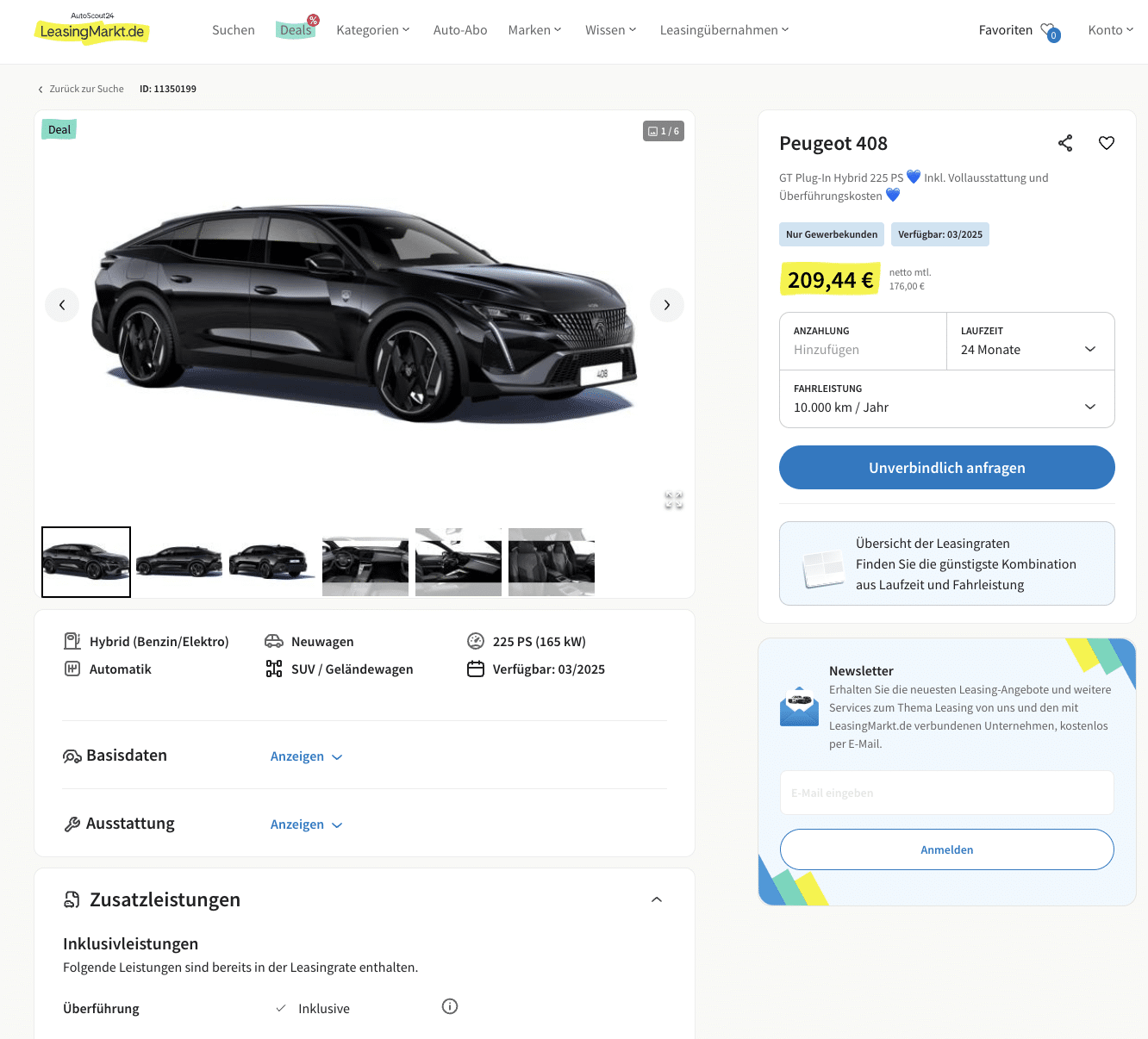1148x1039 pixels.
Task: Click the Inklusive checkmark for Überführung
Action: [x=281, y=1008]
